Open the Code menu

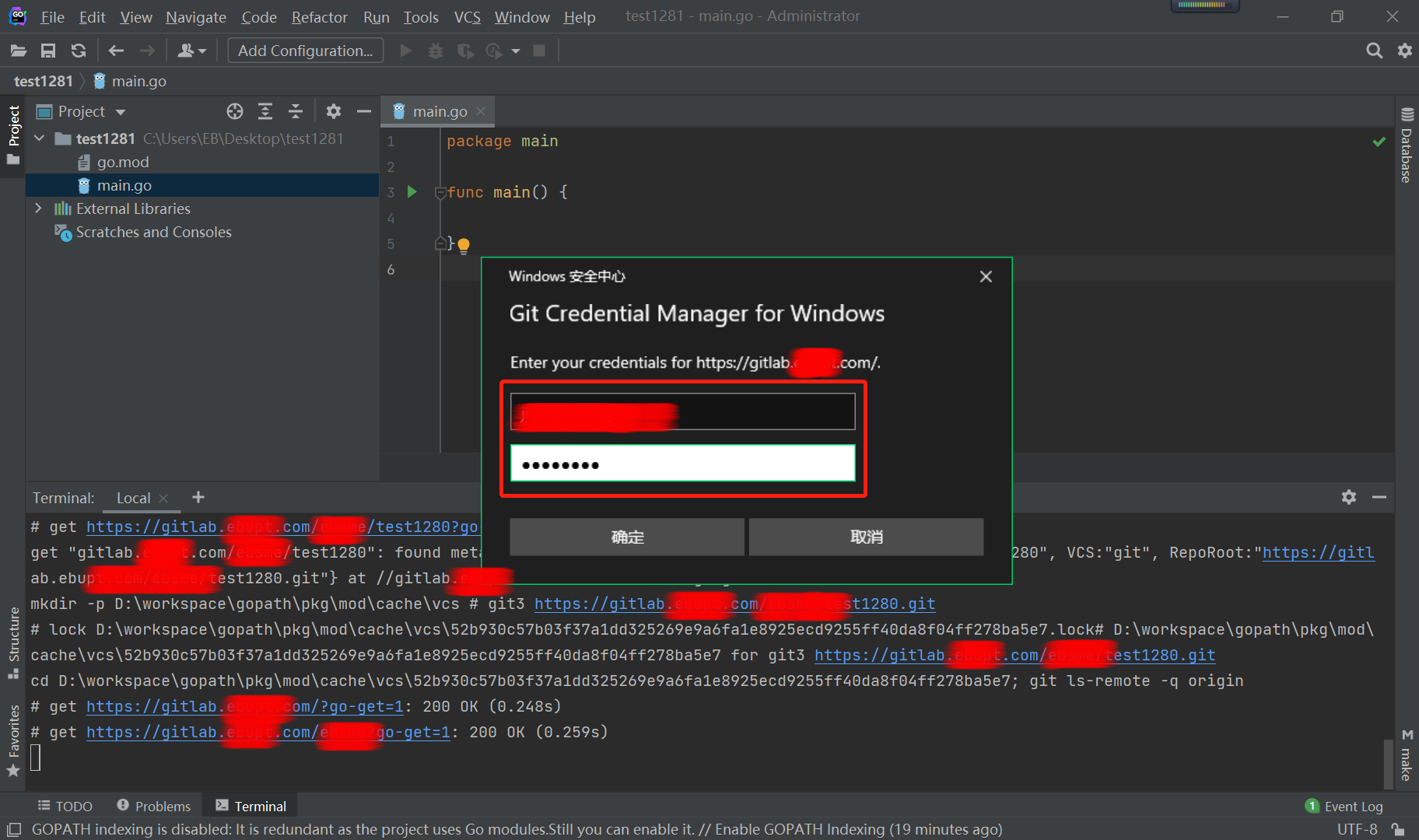coord(259,16)
